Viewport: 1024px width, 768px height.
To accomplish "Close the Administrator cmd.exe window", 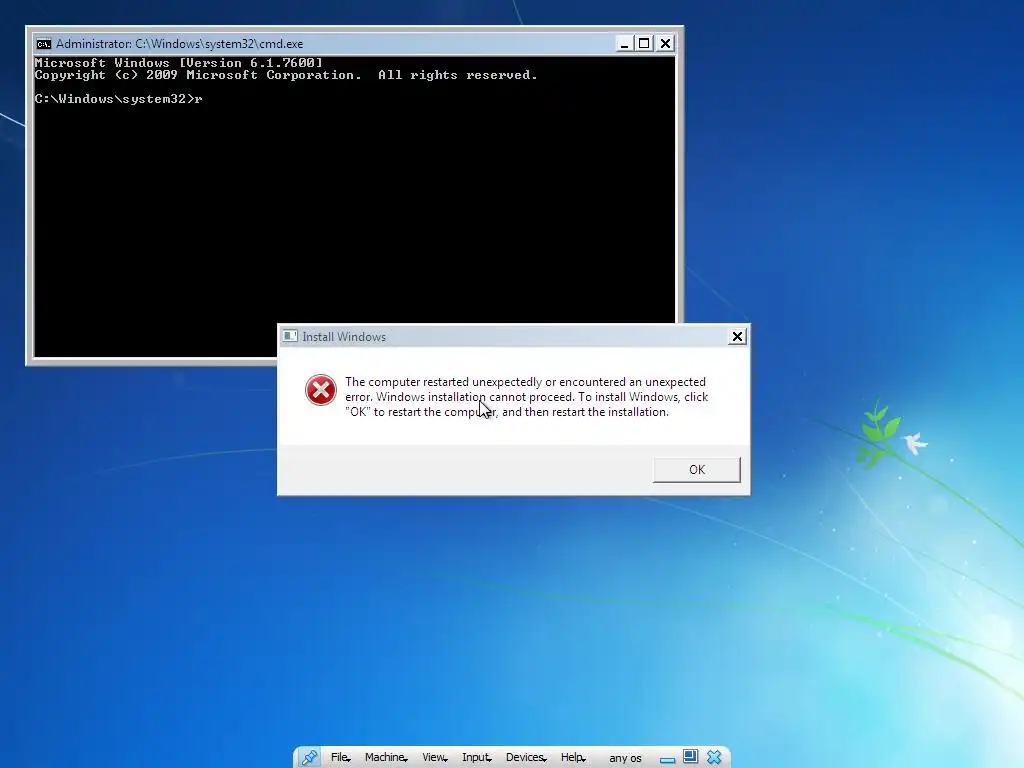I will (x=665, y=44).
